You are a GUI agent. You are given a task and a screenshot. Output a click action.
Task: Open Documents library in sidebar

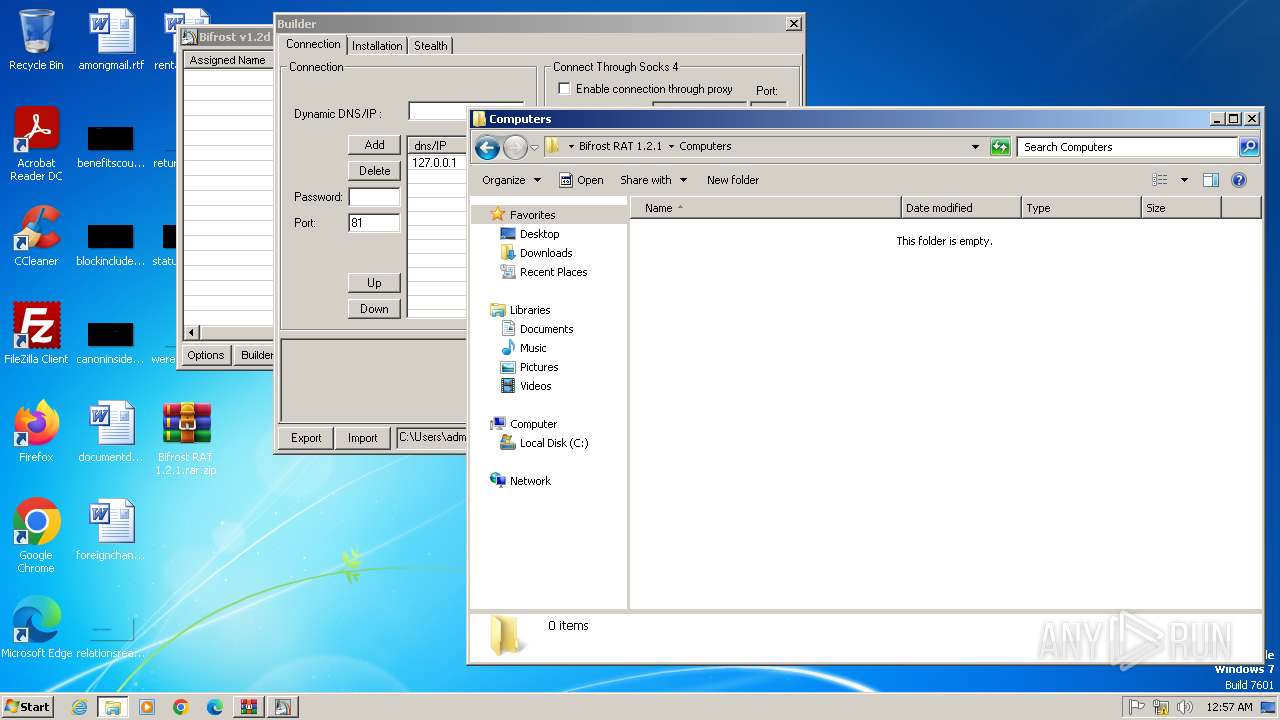(x=546, y=329)
